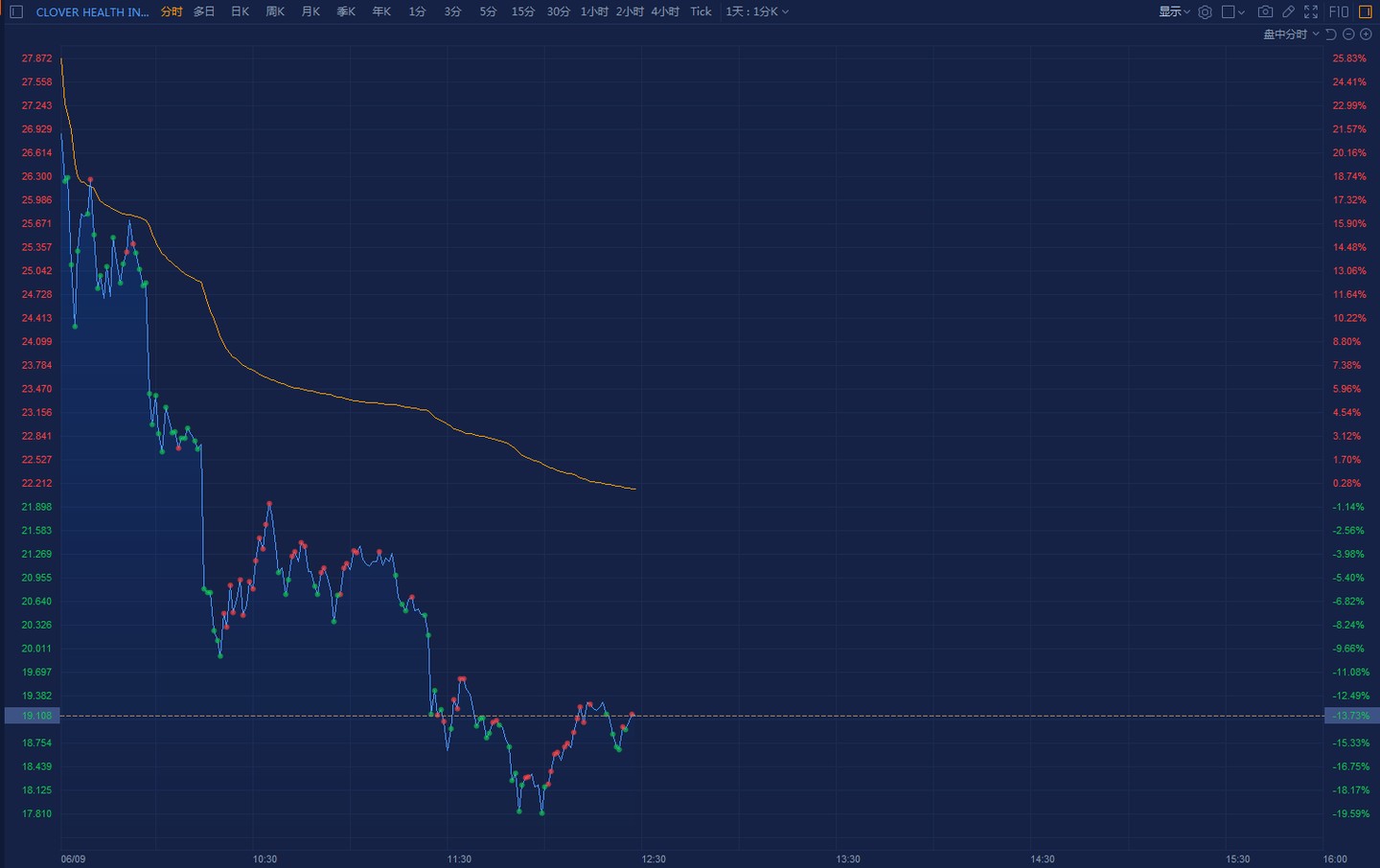Select the 4小时 interval
The width and height of the screenshot is (1380, 868).
(665, 11)
